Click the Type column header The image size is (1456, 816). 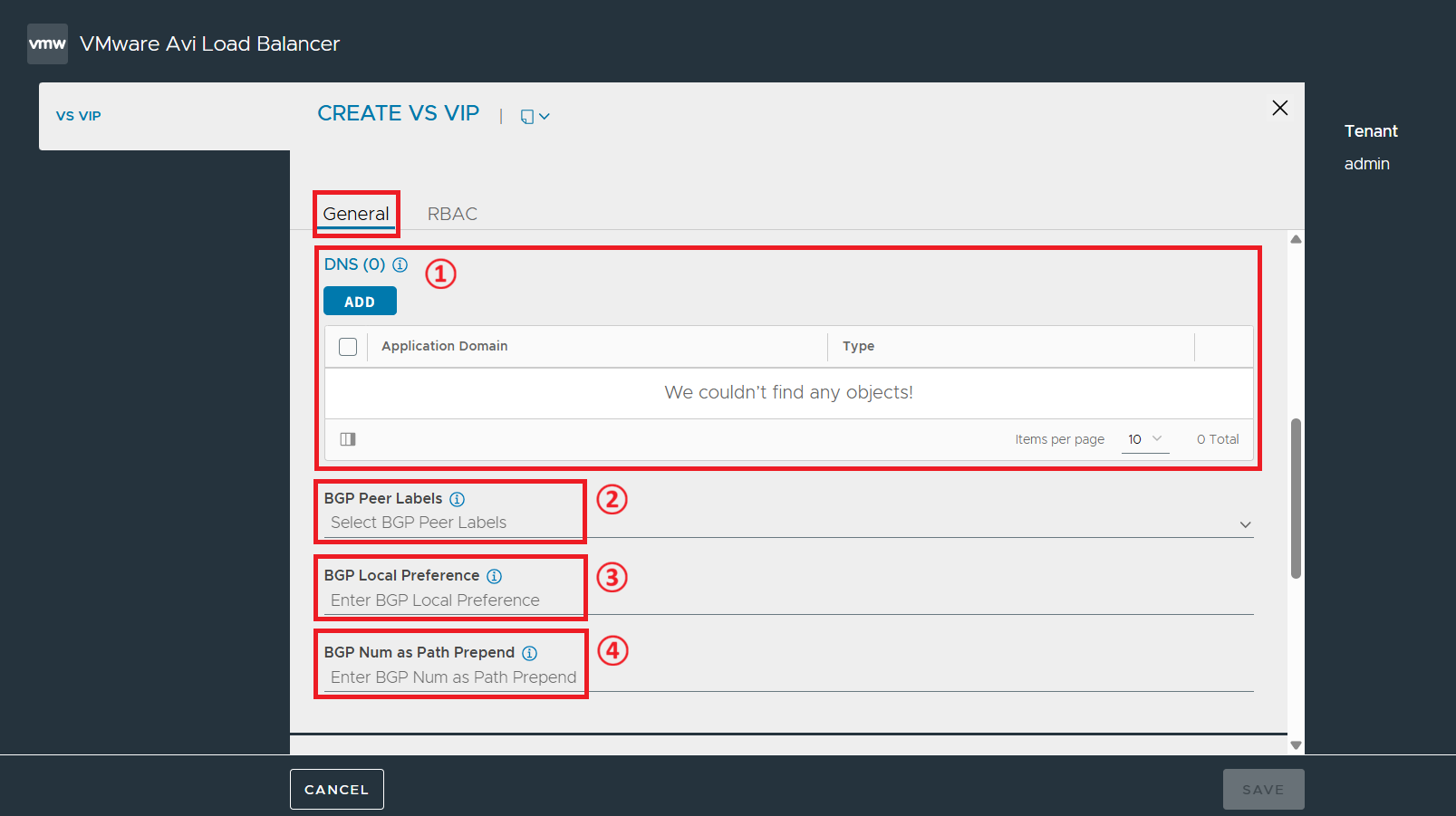(x=858, y=346)
